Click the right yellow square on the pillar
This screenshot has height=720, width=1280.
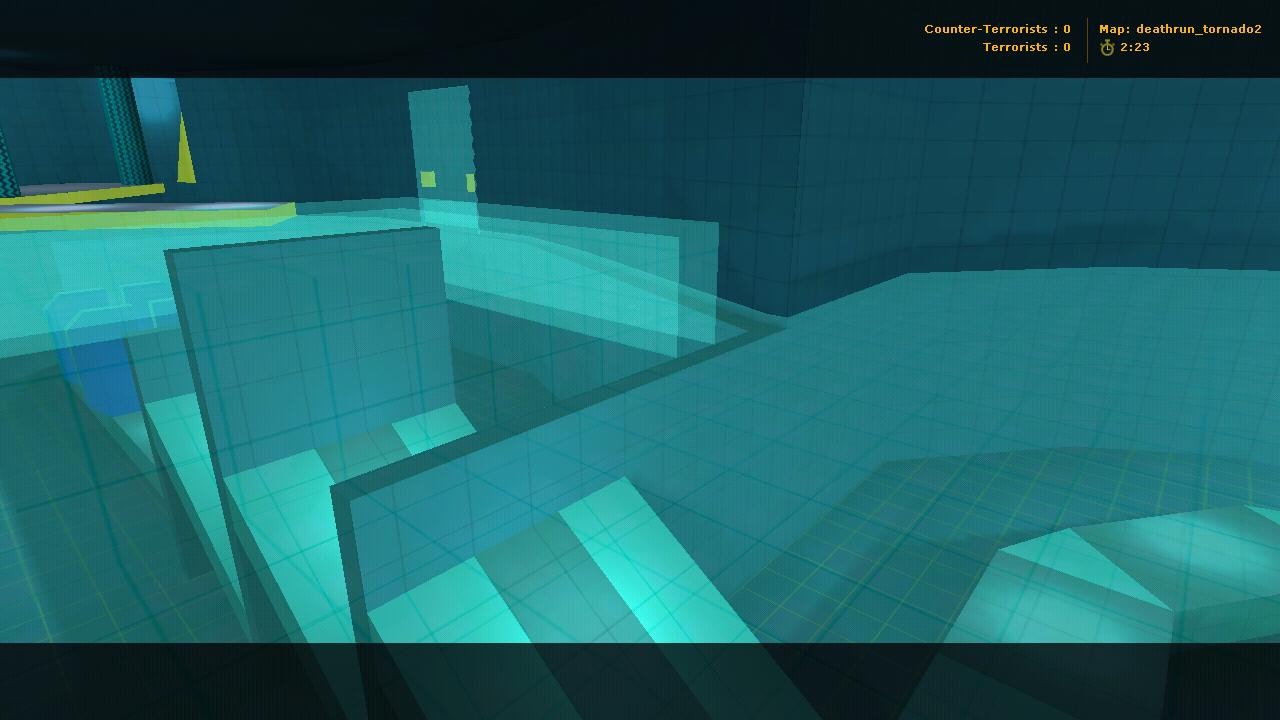tap(471, 183)
